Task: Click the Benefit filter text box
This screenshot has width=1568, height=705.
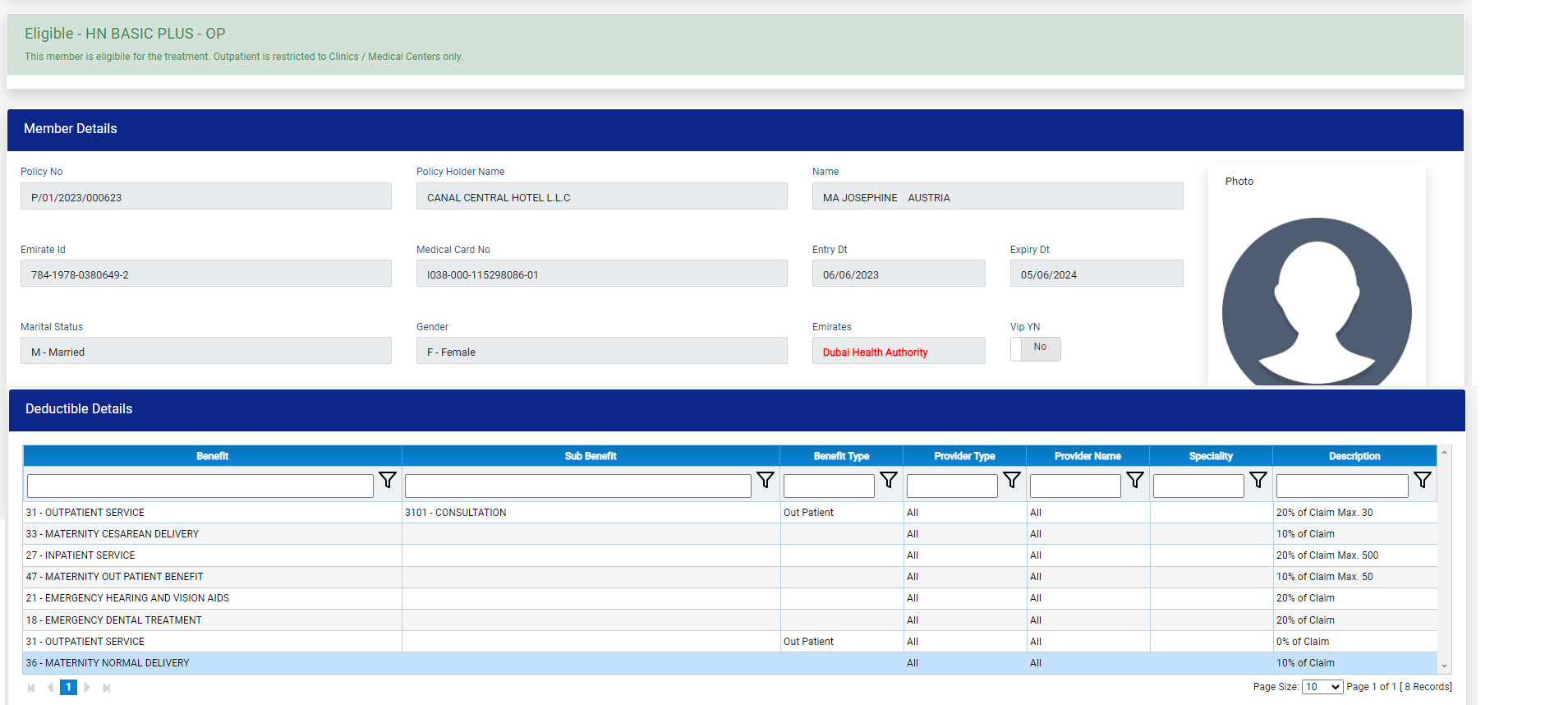Action: [200, 486]
